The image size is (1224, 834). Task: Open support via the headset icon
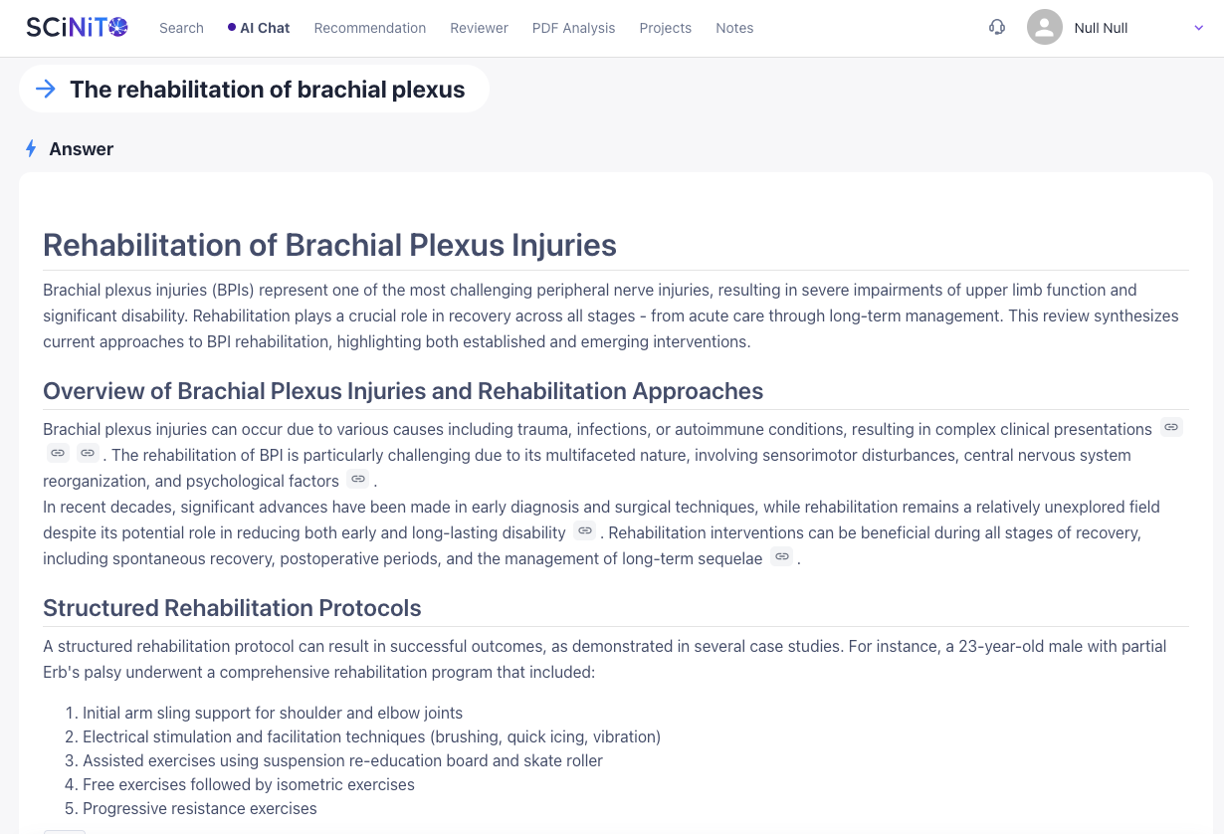[x=996, y=27]
